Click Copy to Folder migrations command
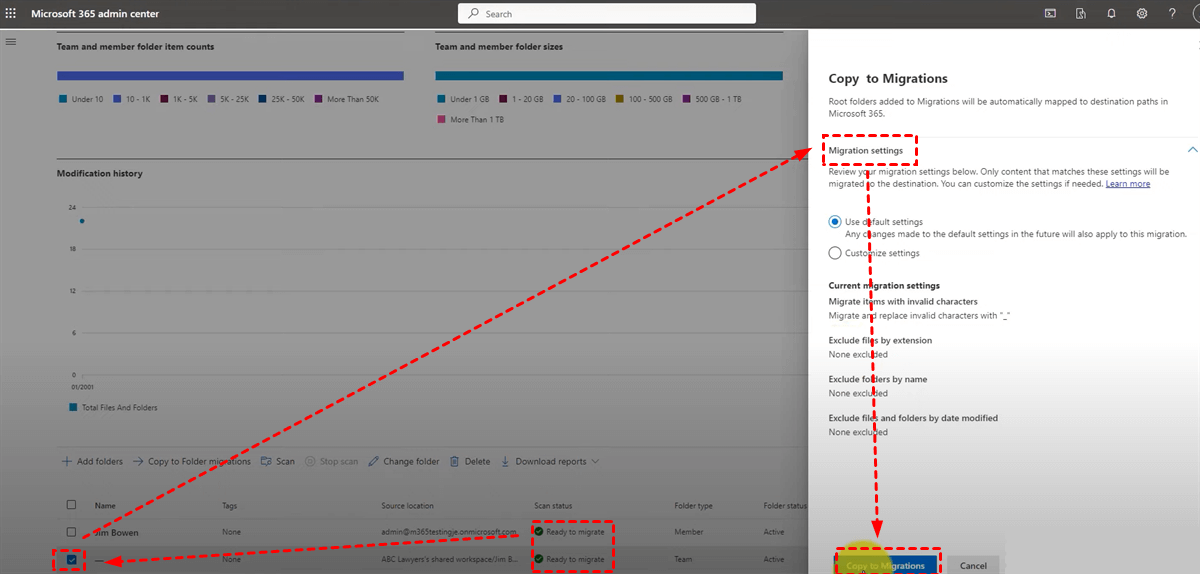 191,462
